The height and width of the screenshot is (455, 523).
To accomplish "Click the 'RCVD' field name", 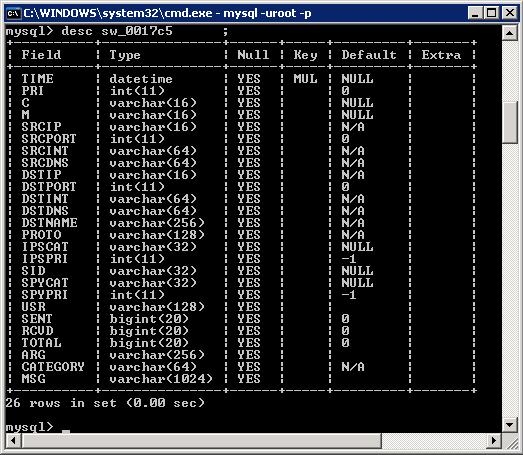I will 37,331.
